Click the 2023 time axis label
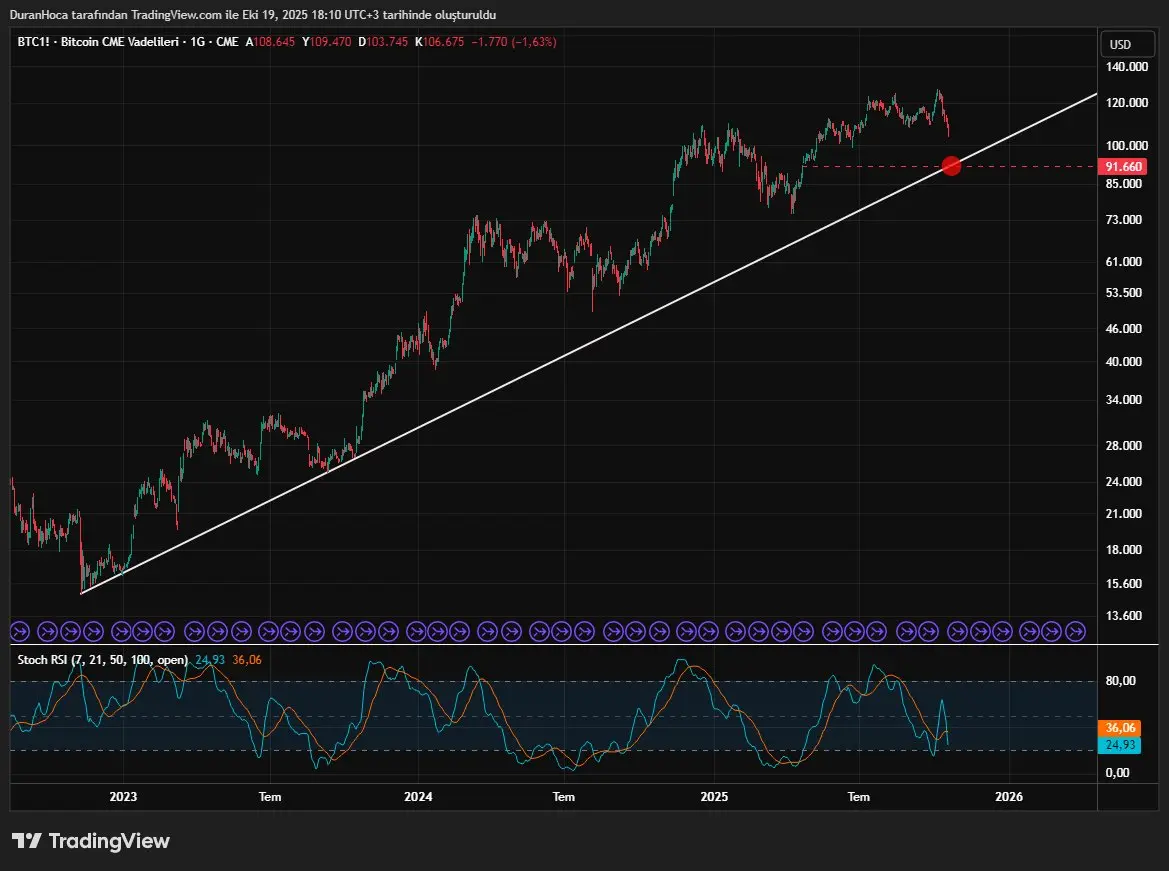This screenshot has width=1169, height=871. pyautogui.click(x=123, y=796)
